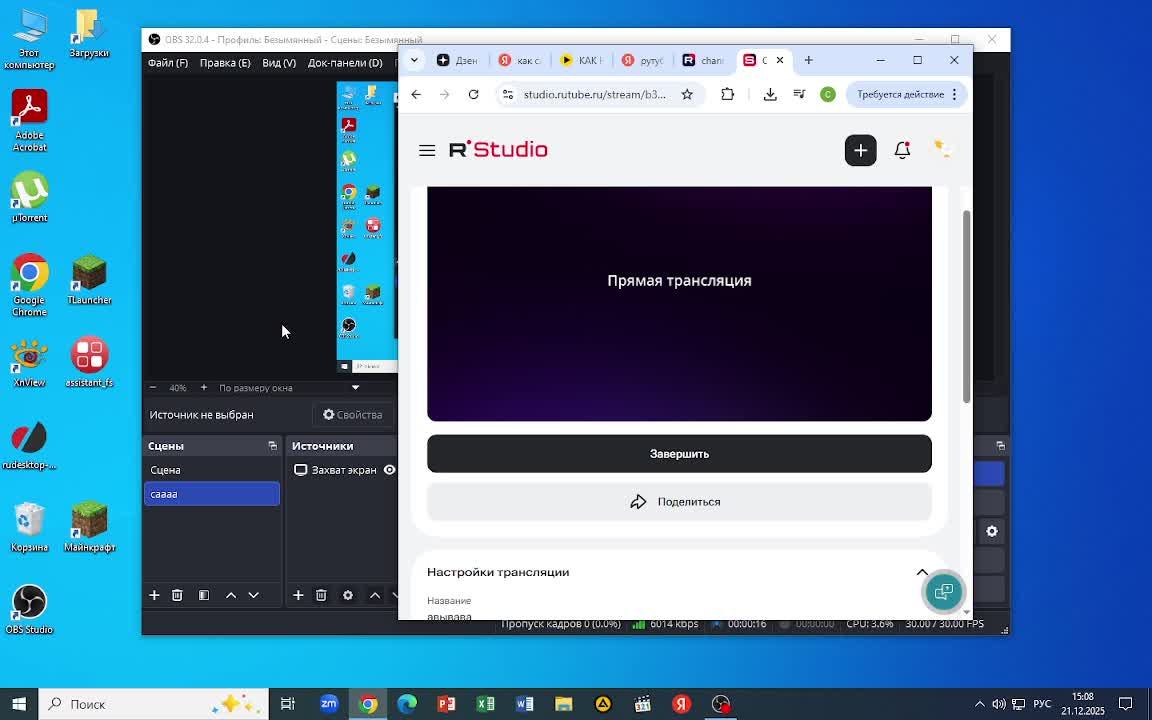Undock the Сцены panel
Screen dimensions: 1152x720
pyautogui.click(x=273, y=446)
